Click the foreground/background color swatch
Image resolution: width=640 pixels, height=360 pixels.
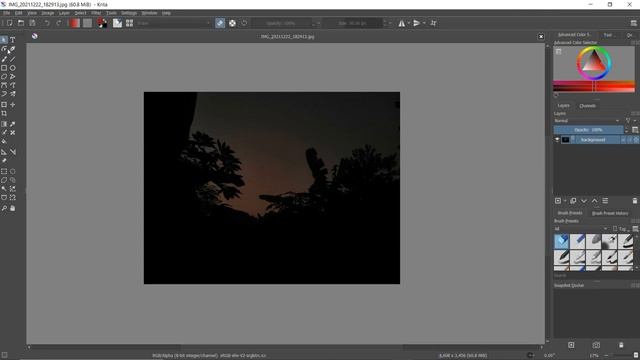coord(102,23)
